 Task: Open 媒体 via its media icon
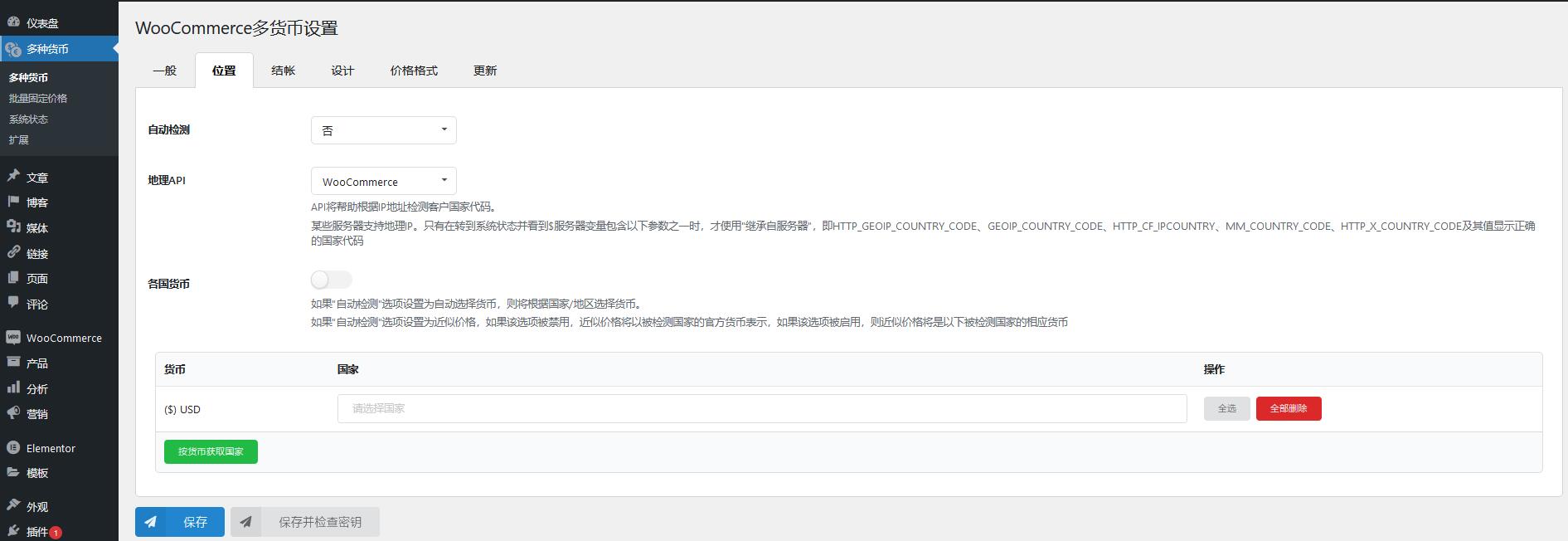point(13,227)
